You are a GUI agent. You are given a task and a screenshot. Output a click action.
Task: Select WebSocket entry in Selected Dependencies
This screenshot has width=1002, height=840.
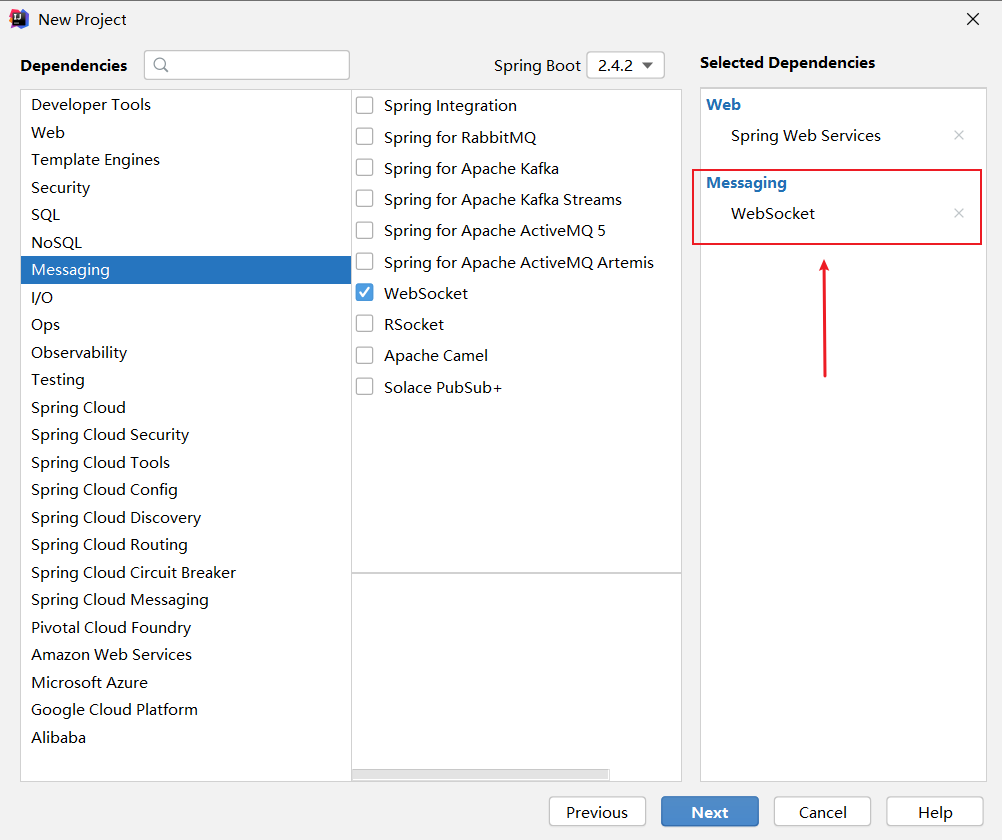(x=773, y=214)
